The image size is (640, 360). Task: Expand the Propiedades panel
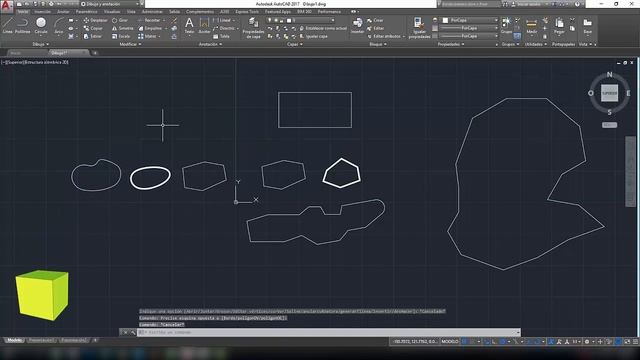coord(451,44)
